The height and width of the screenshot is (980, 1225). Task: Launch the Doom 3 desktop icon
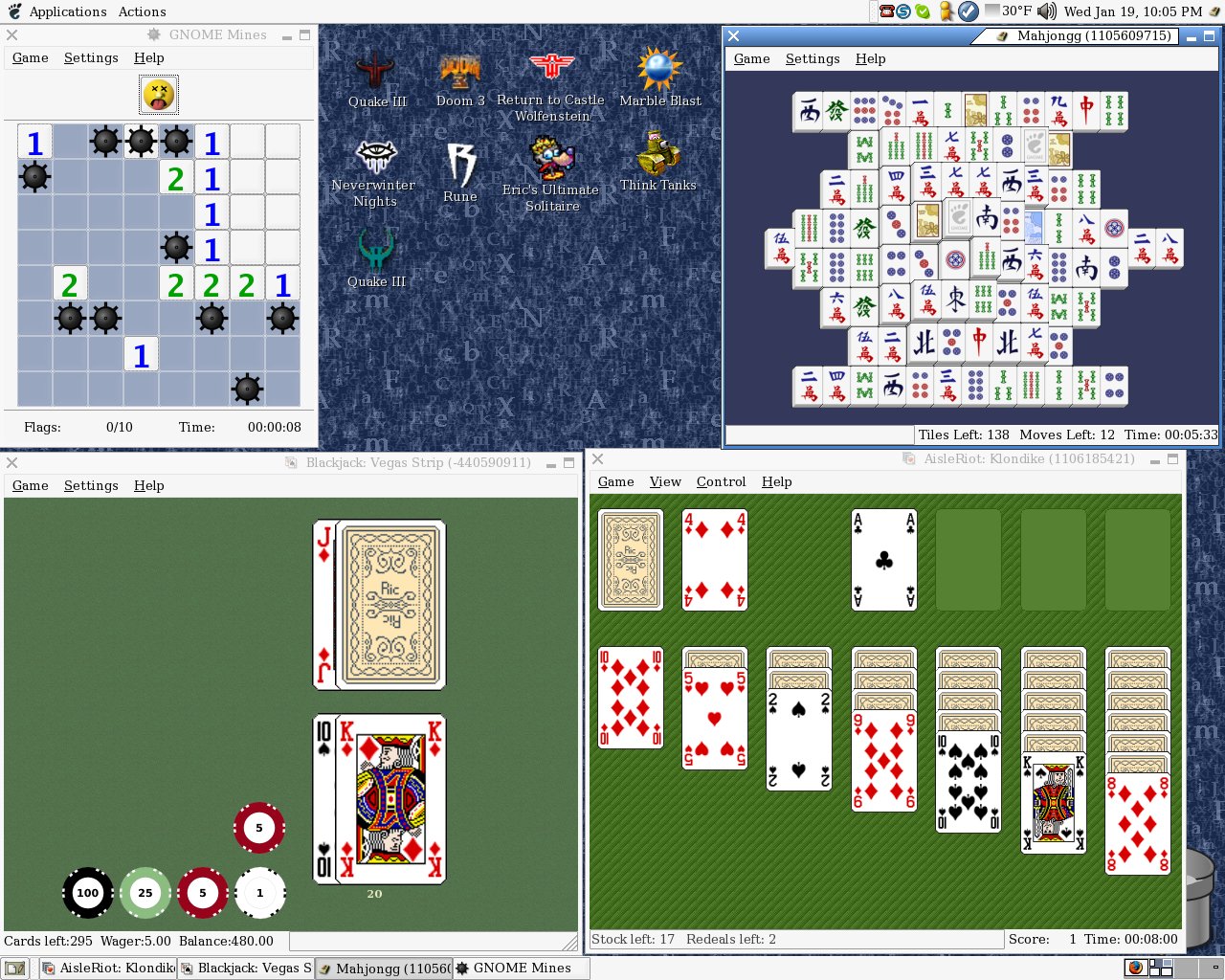point(460,80)
